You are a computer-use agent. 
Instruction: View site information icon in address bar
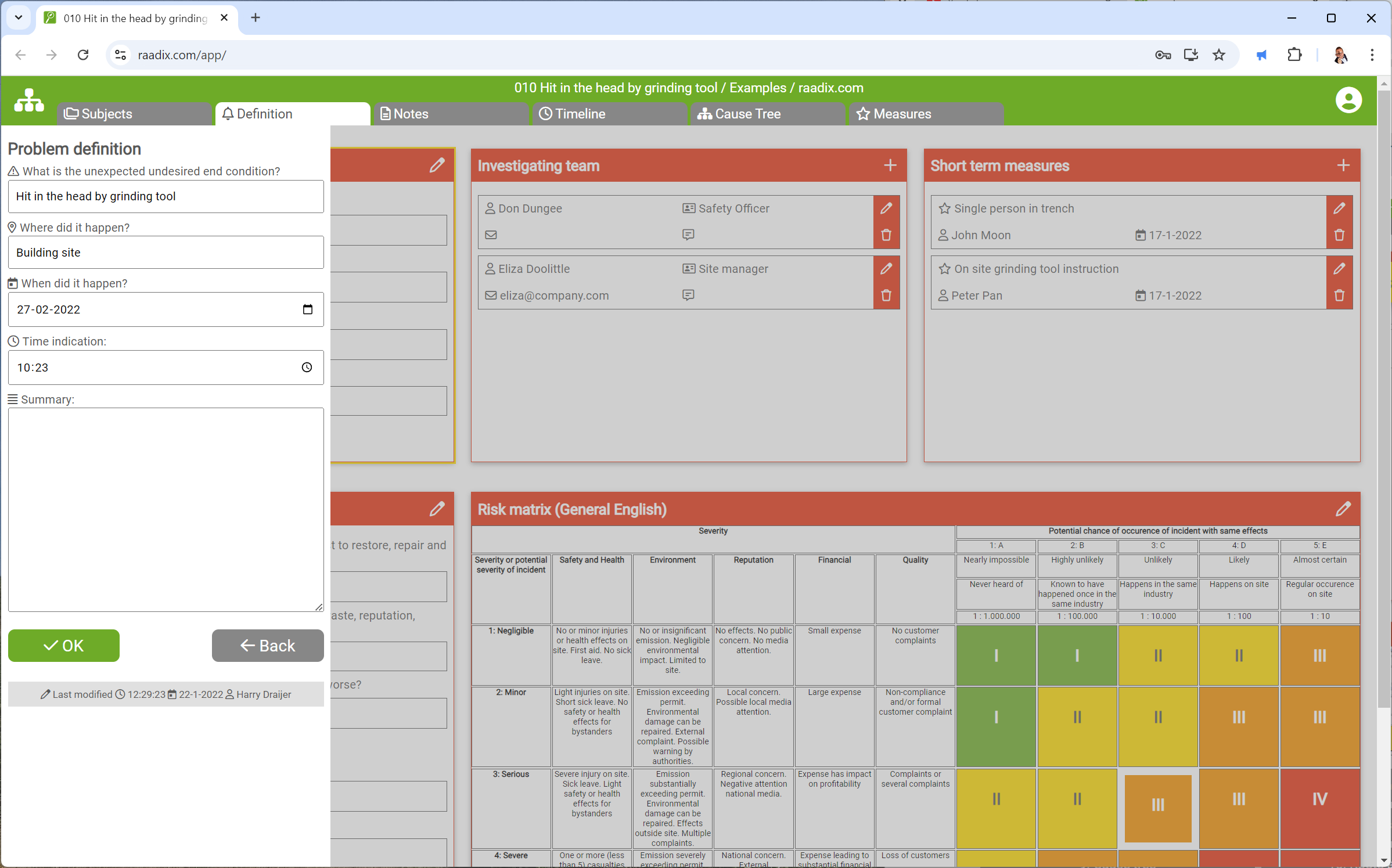(120, 55)
